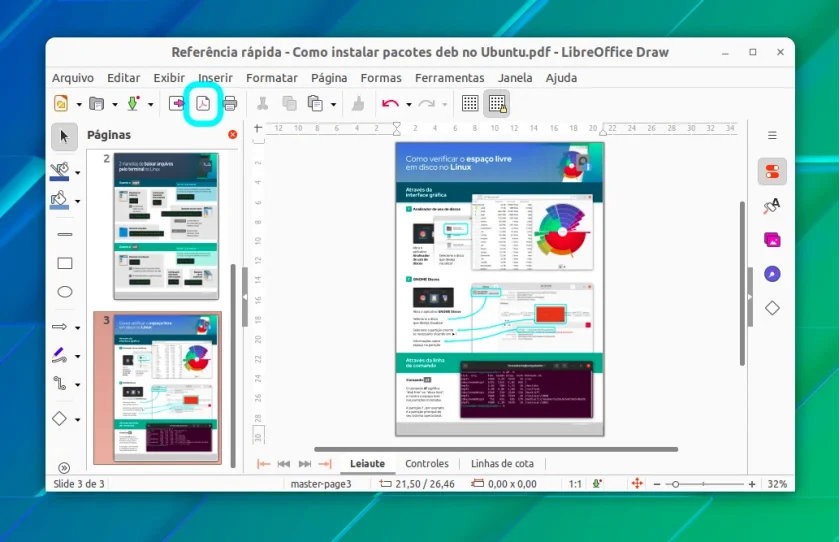Image resolution: width=840 pixels, height=542 pixels.
Task: Open the Shapes sidebar deck
Action: pos(772,308)
